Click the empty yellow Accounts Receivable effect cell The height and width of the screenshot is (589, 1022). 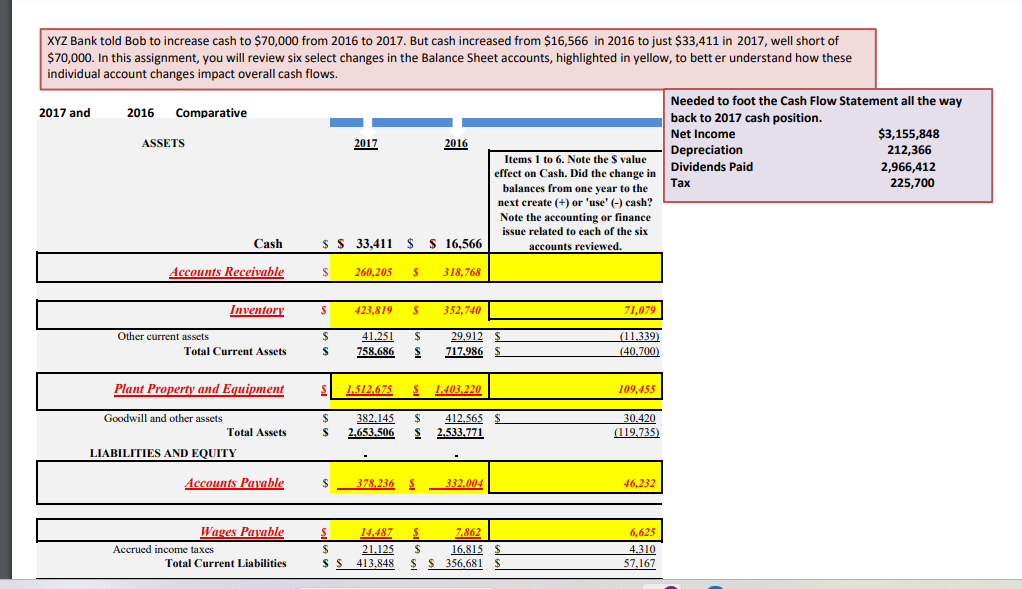click(x=575, y=268)
